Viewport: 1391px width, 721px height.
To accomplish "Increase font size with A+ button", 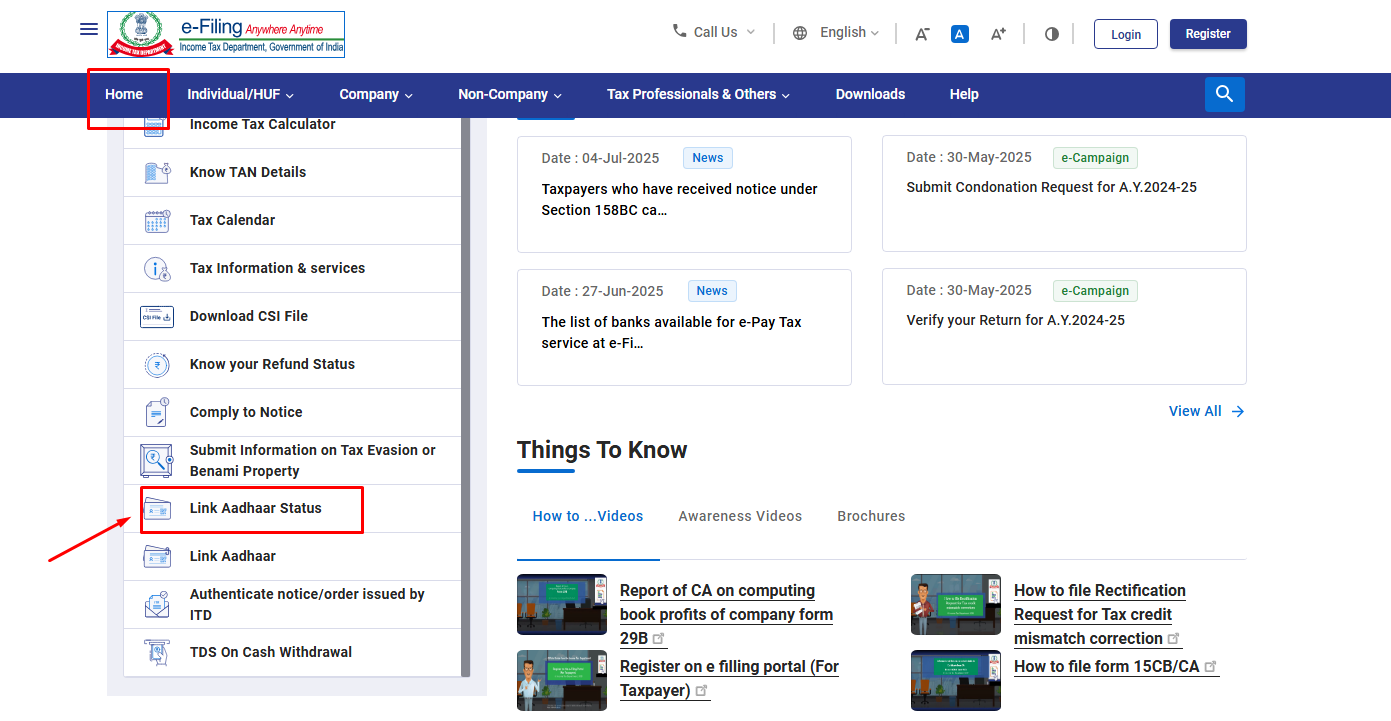I will tap(997, 34).
